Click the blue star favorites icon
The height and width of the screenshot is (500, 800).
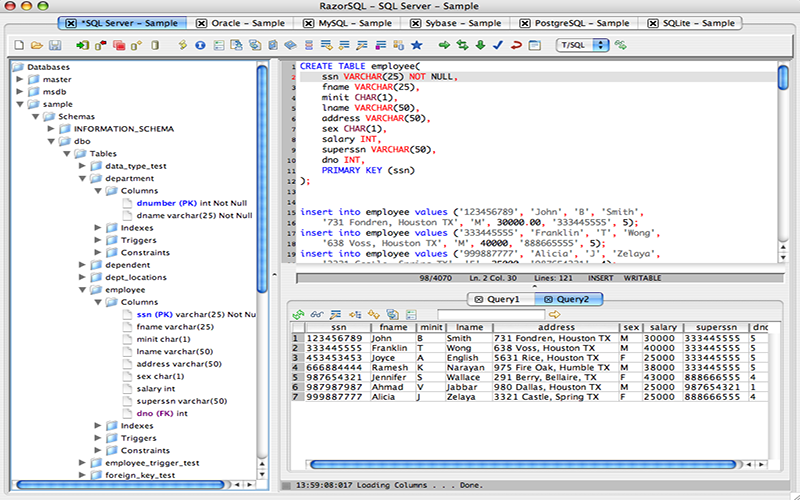coord(417,45)
